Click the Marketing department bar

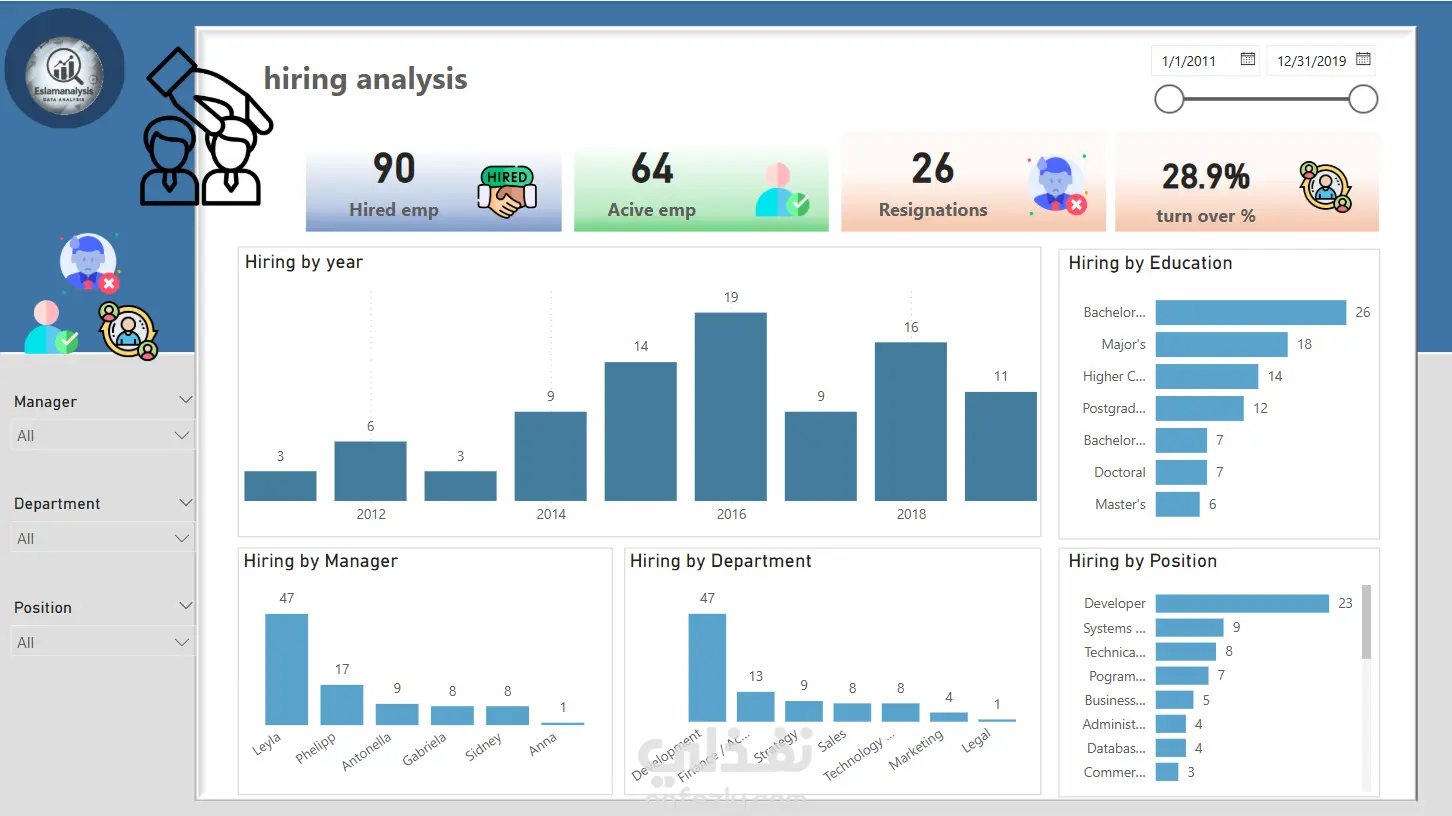pos(949,717)
